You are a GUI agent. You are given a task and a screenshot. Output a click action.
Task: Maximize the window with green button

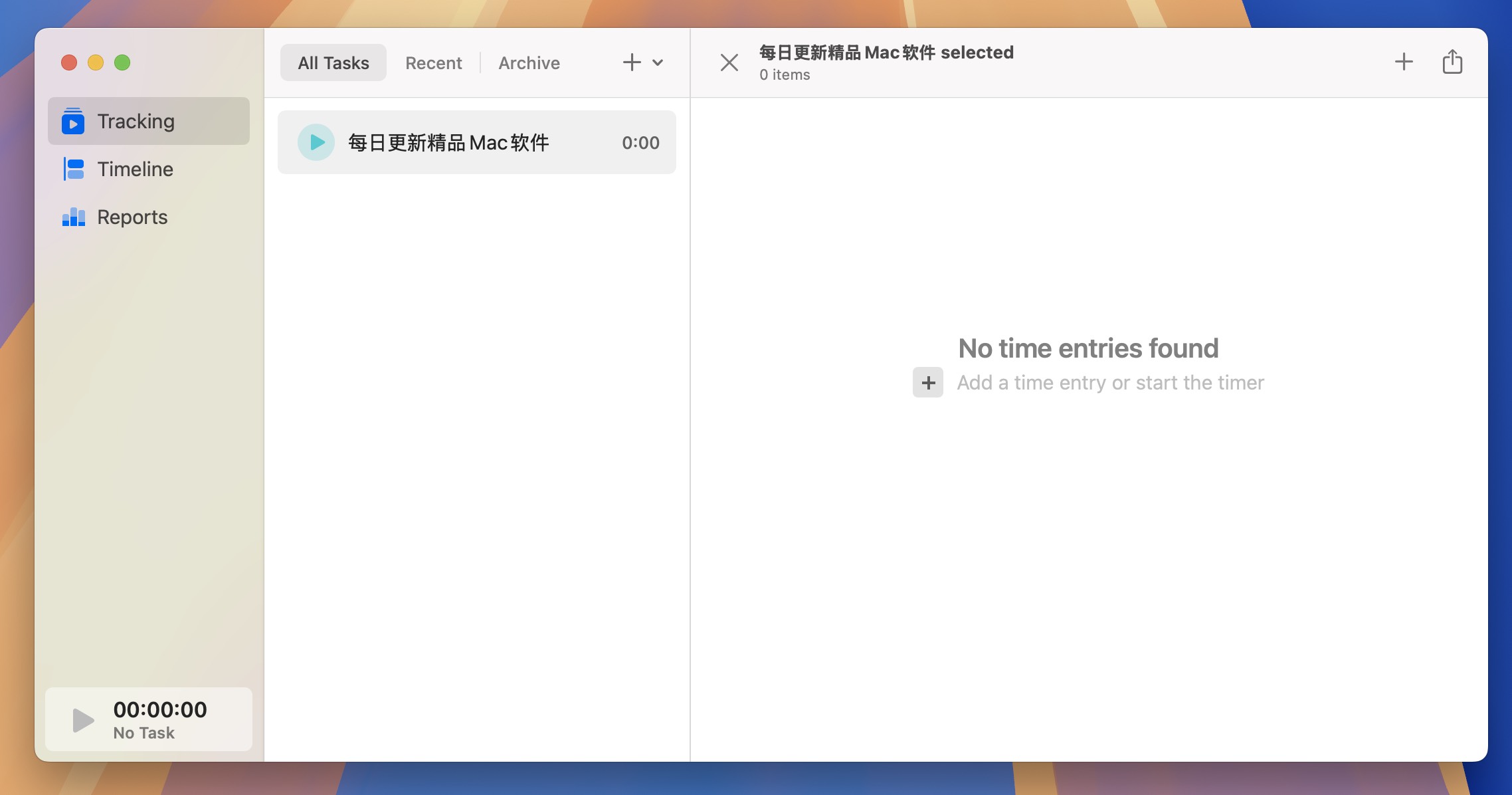pos(122,62)
